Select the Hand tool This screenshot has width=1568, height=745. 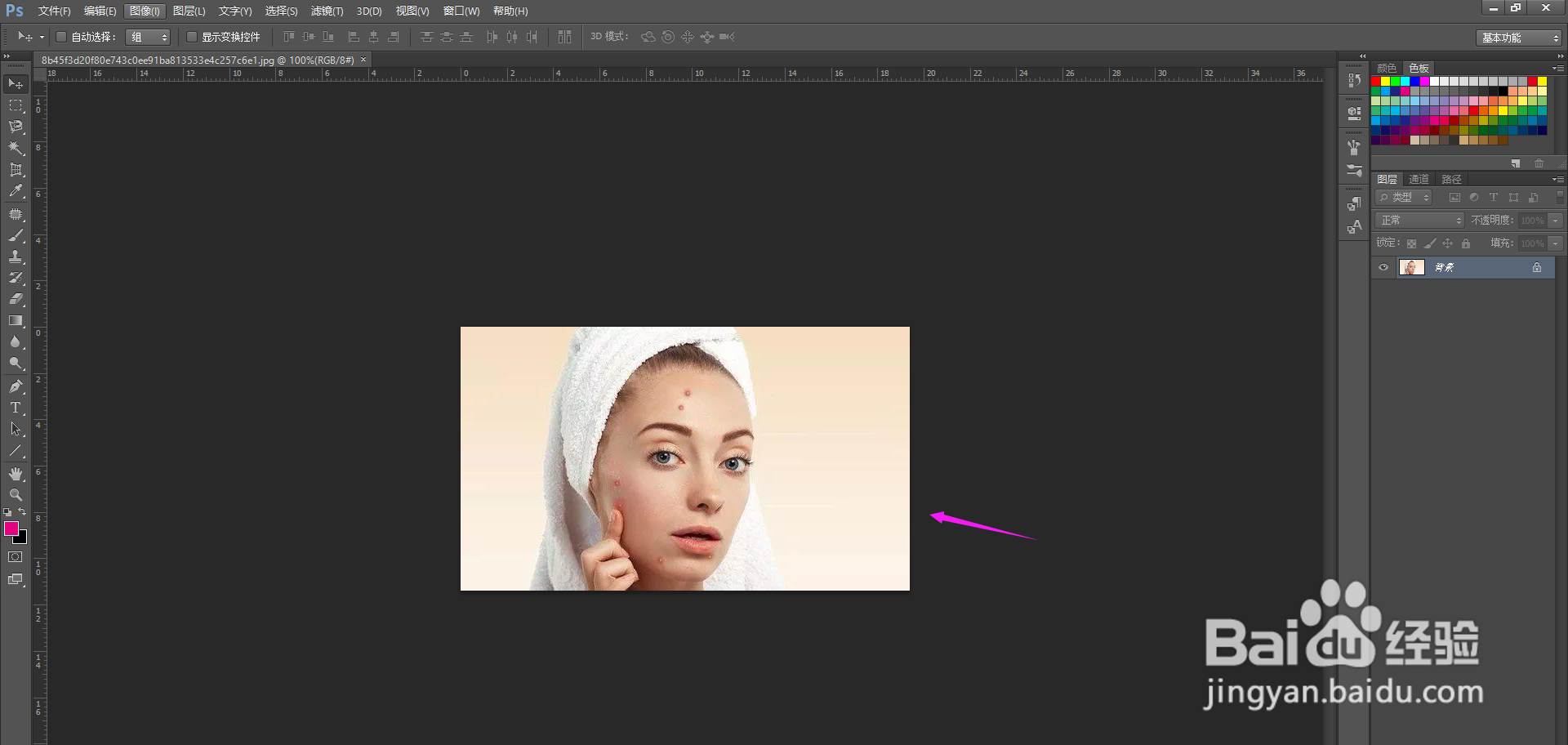coord(16,474)
